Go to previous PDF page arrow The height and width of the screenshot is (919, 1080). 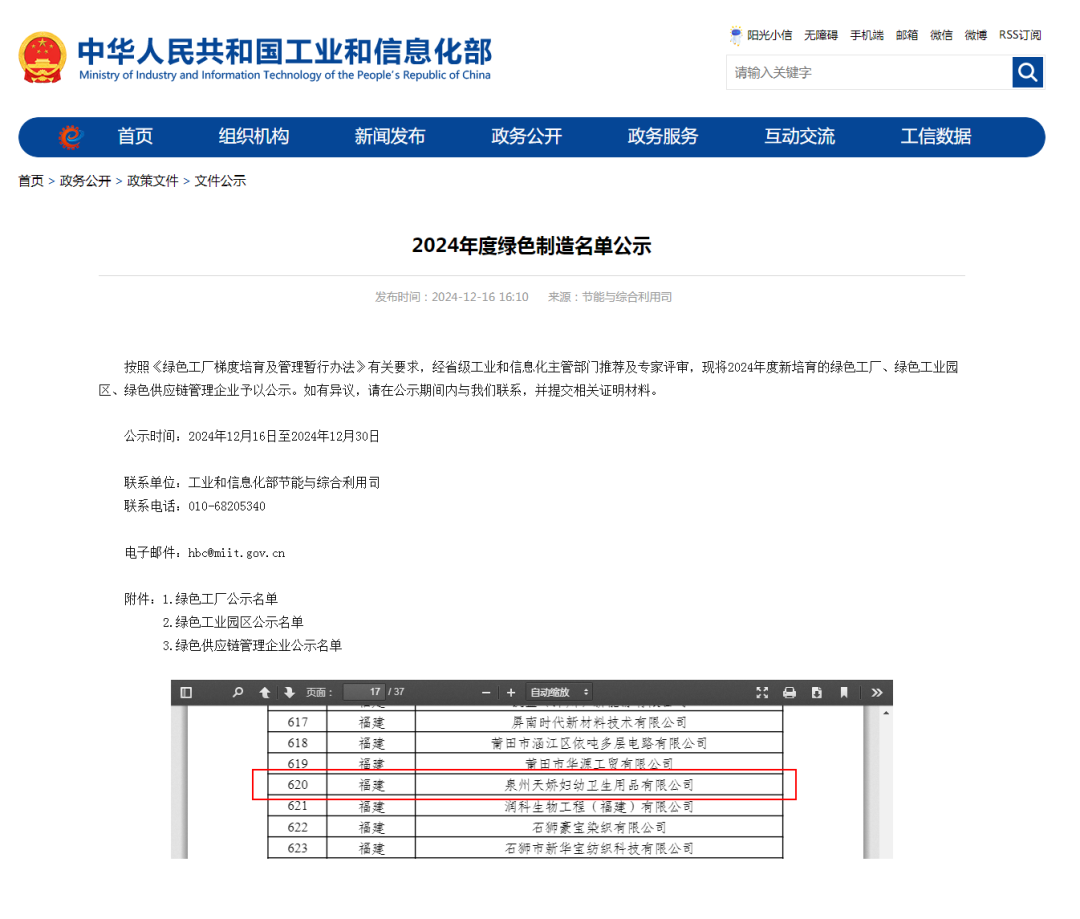(x=265, y=692)
